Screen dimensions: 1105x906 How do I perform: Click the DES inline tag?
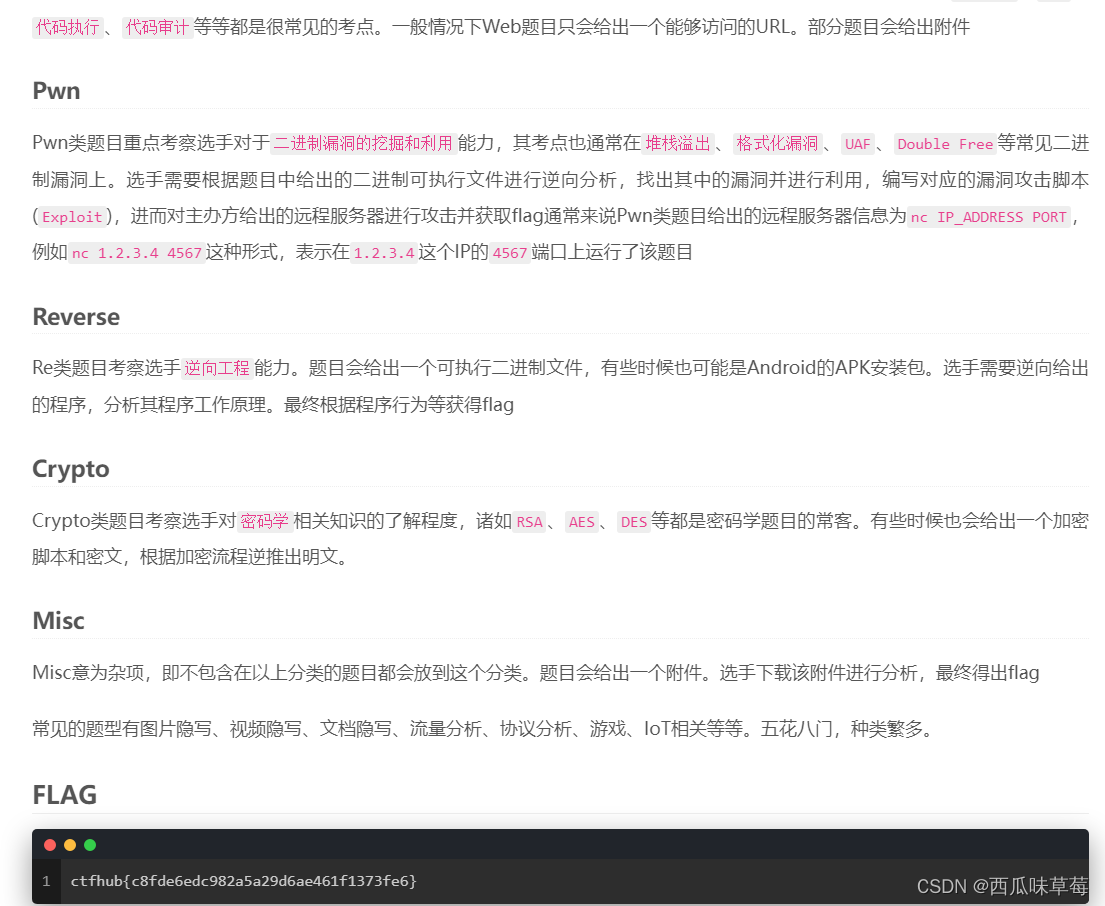click(x=633, y=522)
